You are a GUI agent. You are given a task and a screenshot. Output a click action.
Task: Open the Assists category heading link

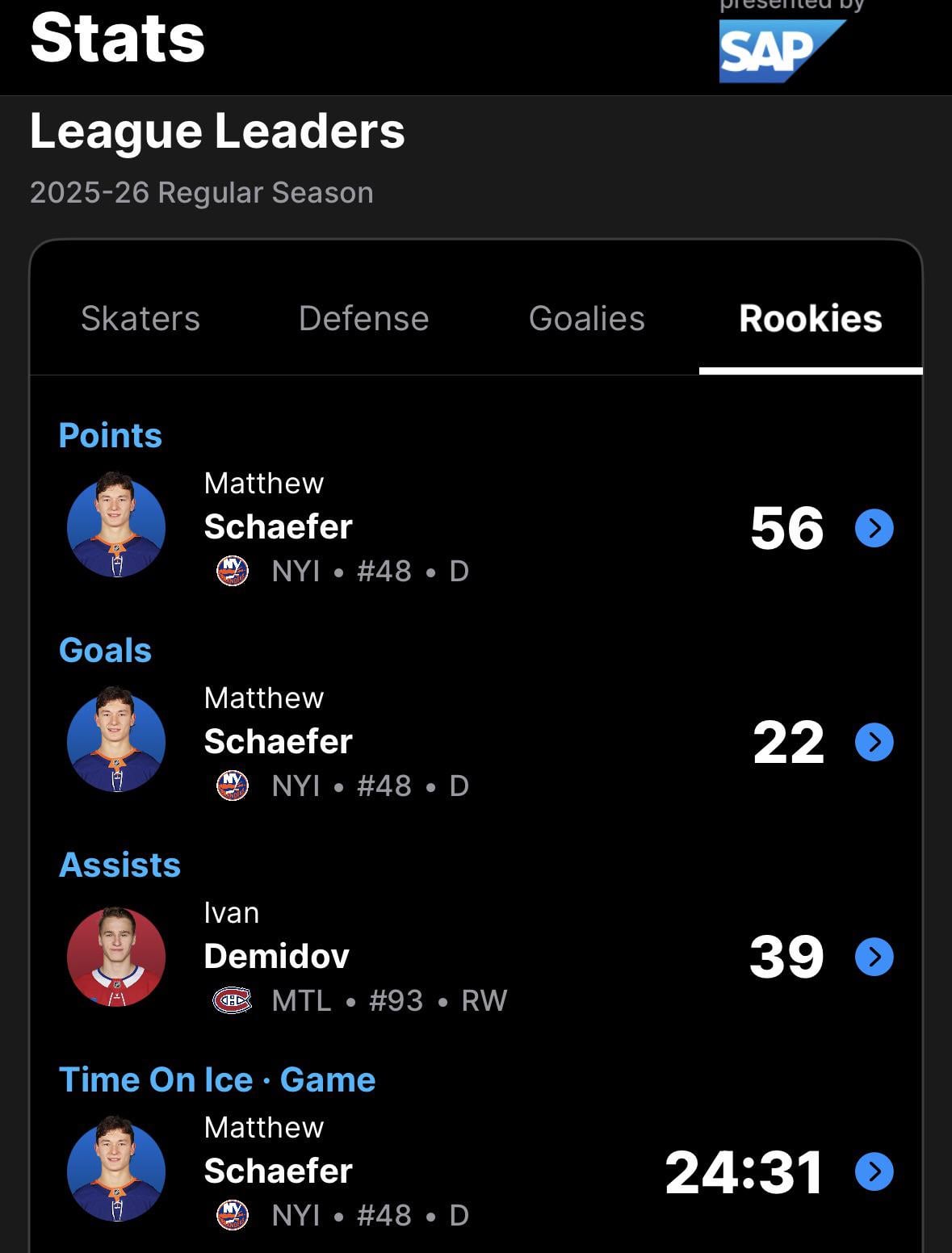(120, 865)
